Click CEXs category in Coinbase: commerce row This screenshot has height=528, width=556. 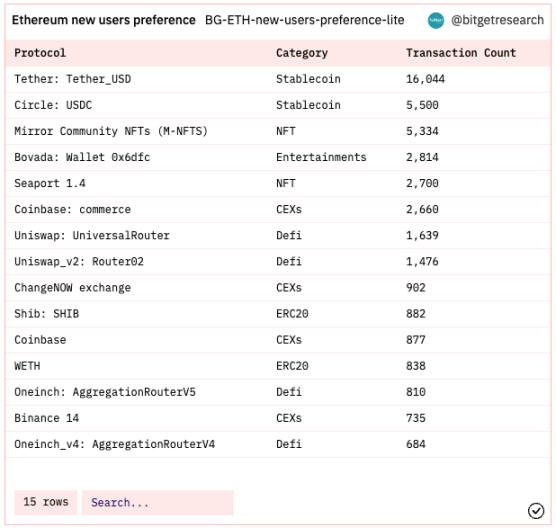[x=289, y=210]
